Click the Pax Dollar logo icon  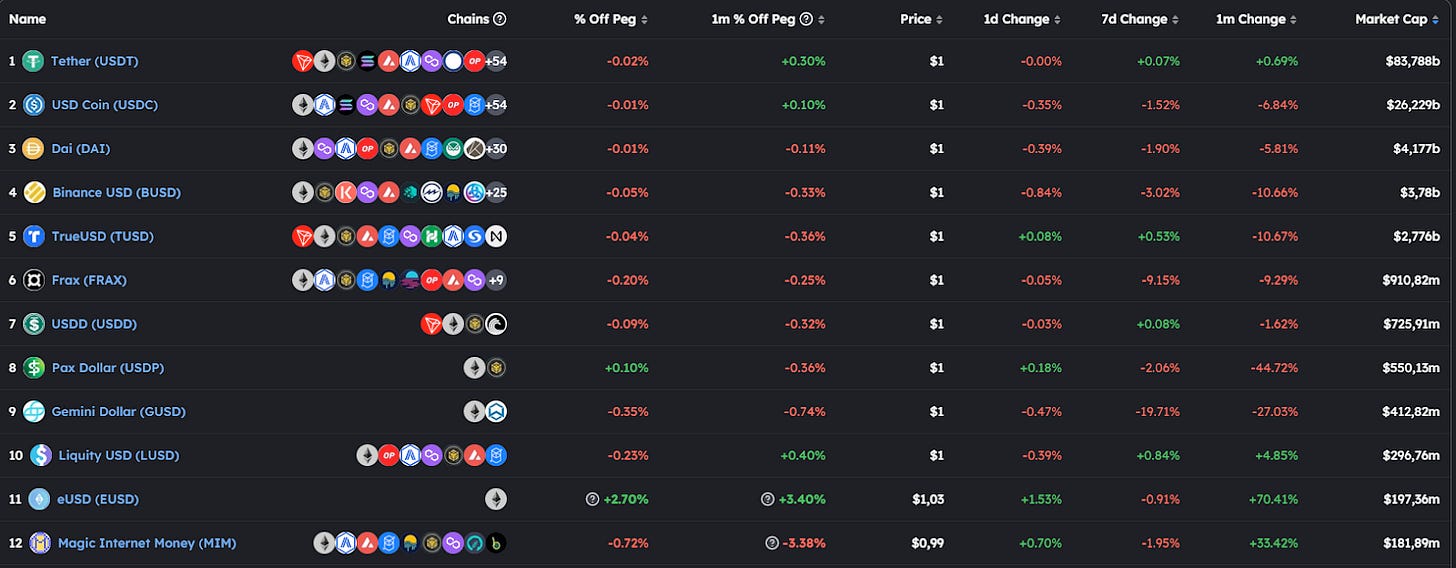pos(34,368)
